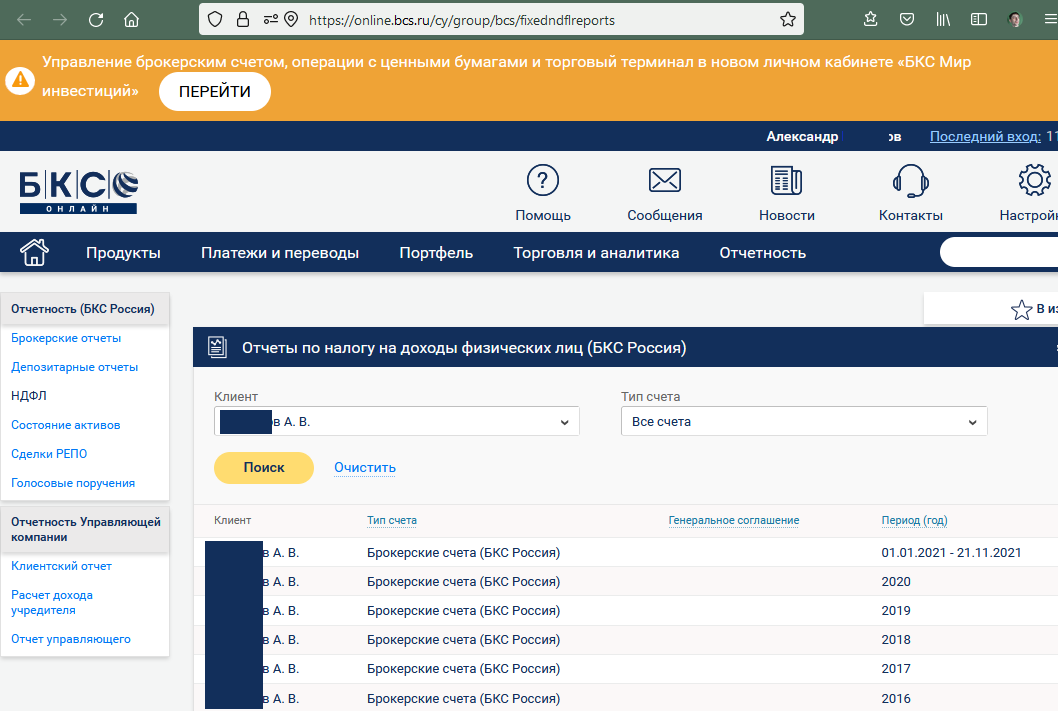Screen dimensions: 1058x711
Task: Expand the Тип счета dropdown
Action: pyautogui.click(x=804, y=422)
